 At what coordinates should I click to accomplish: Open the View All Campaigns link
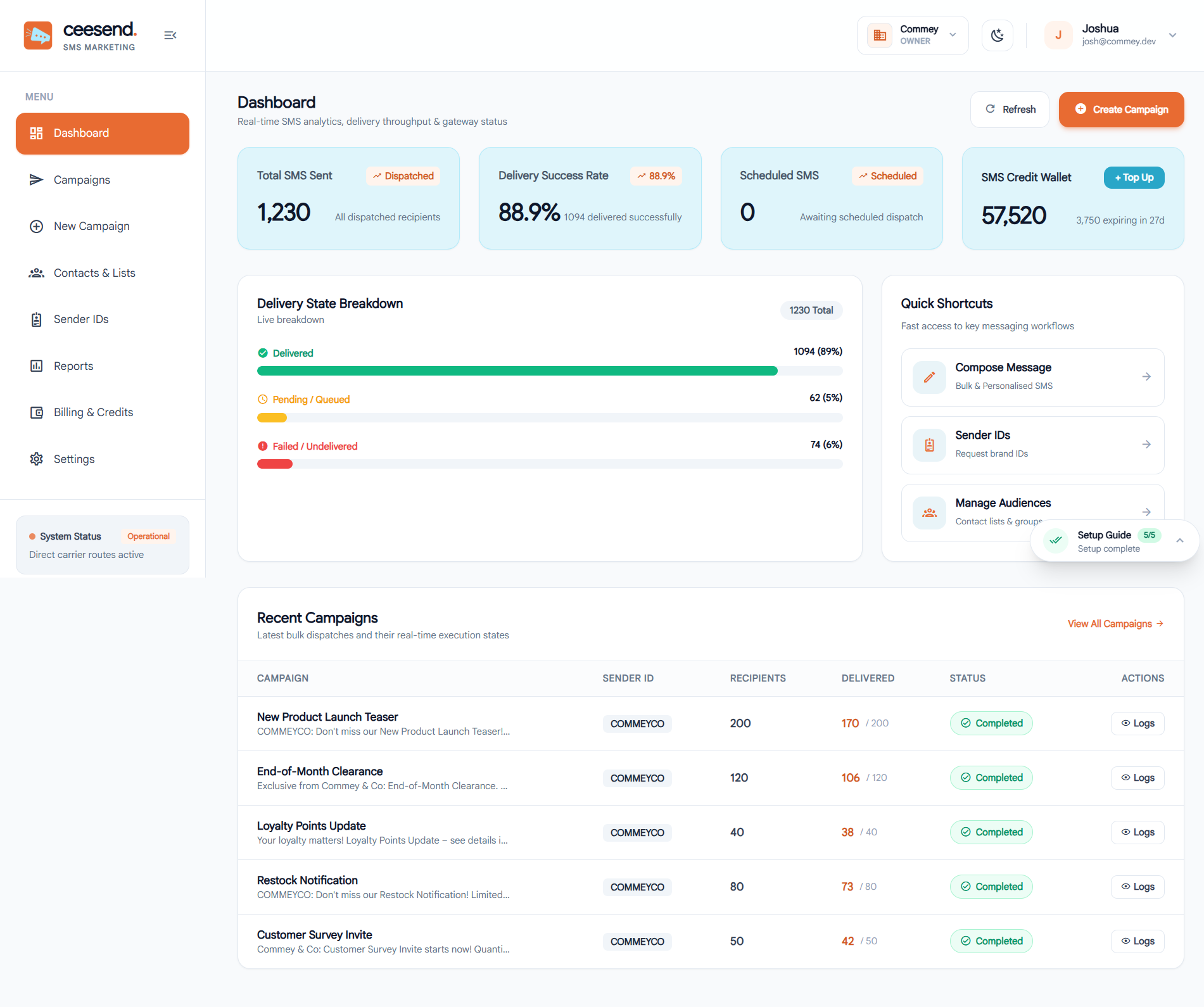1115,624
